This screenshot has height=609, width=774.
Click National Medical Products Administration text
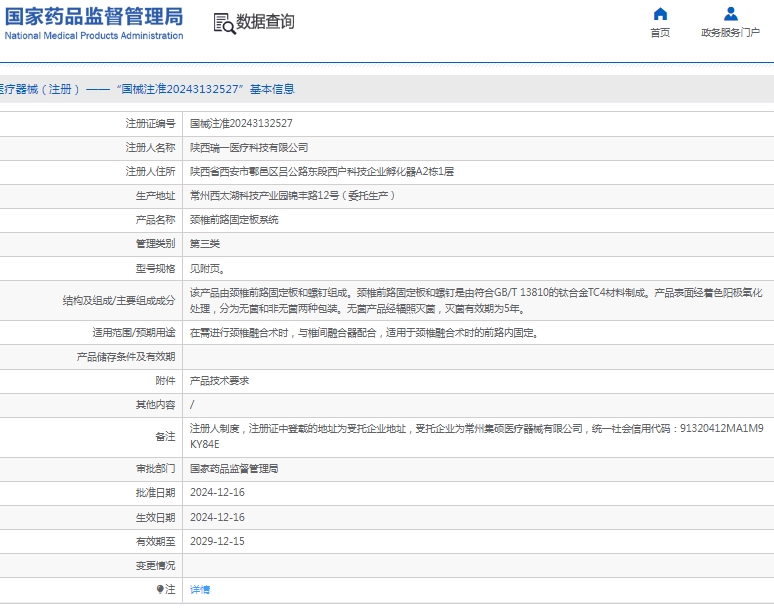(x=94, y=36)
